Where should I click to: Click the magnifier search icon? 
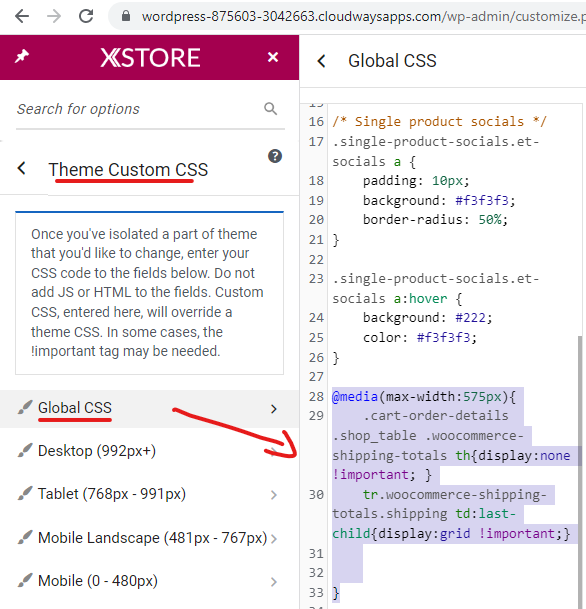tap(271, 109)
